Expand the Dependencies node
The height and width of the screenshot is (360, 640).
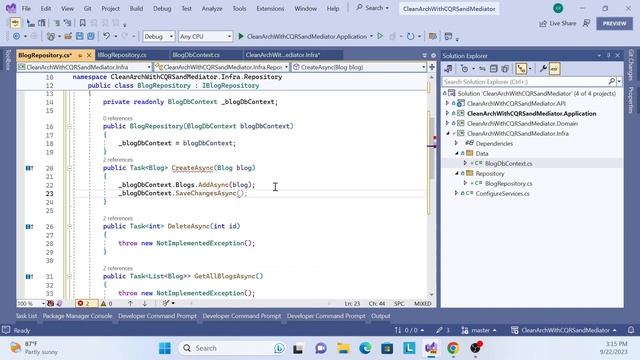point(457,143)
